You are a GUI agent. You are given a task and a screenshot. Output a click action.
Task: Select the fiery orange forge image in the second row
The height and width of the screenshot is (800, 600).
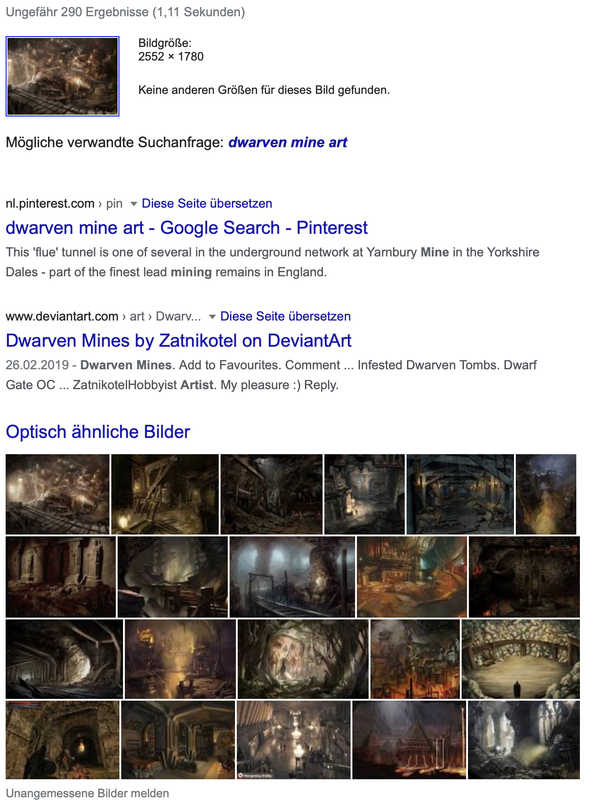(412, 577)
